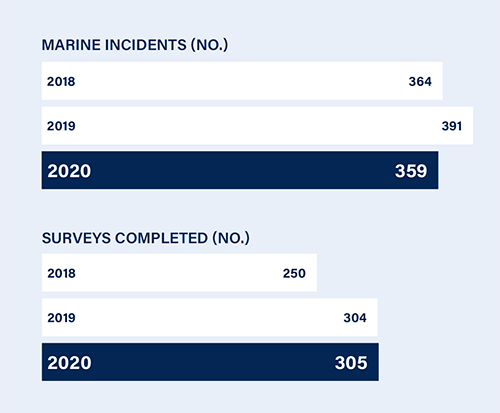The height and width of the screenshot is (413, 500).
Task: Click the 2018 year label under Marine Incidents
Action: [x=61, y=81]
